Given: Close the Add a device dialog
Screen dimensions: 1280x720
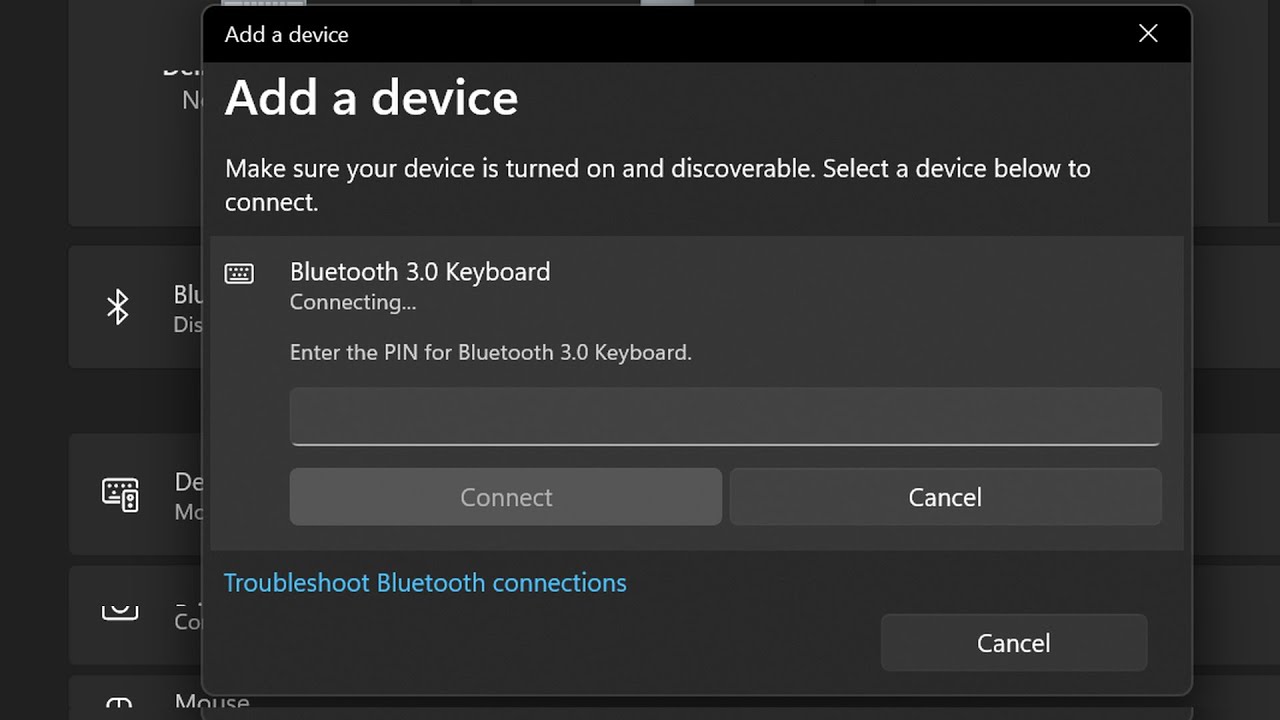Looking at the screenshot, I should 1147,33.
